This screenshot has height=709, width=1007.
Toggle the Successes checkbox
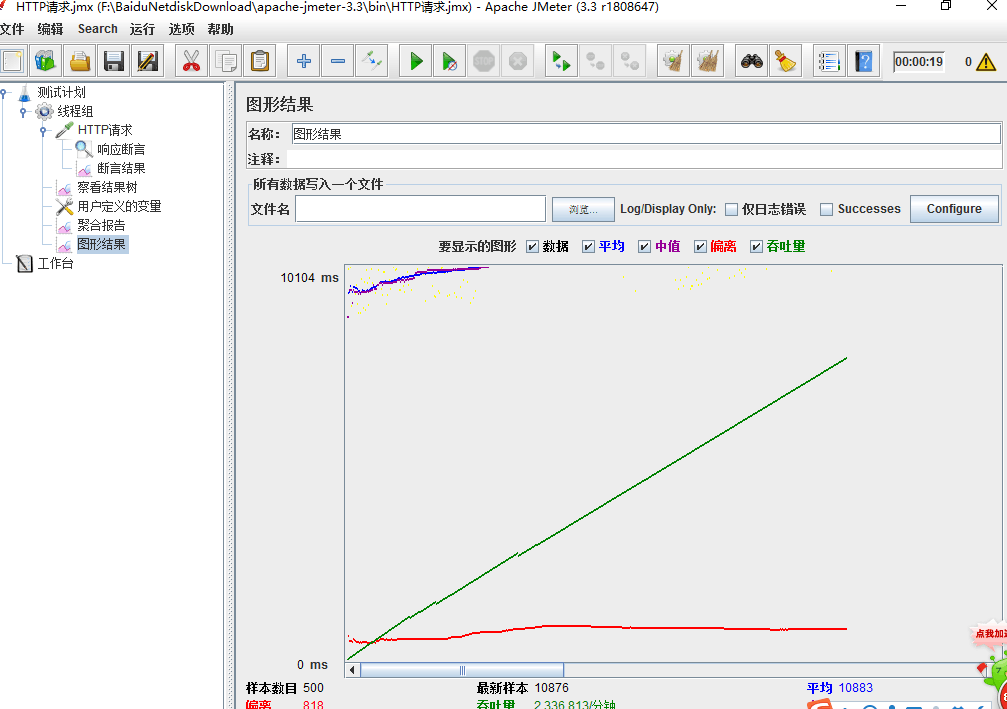[x=827, y=209]
